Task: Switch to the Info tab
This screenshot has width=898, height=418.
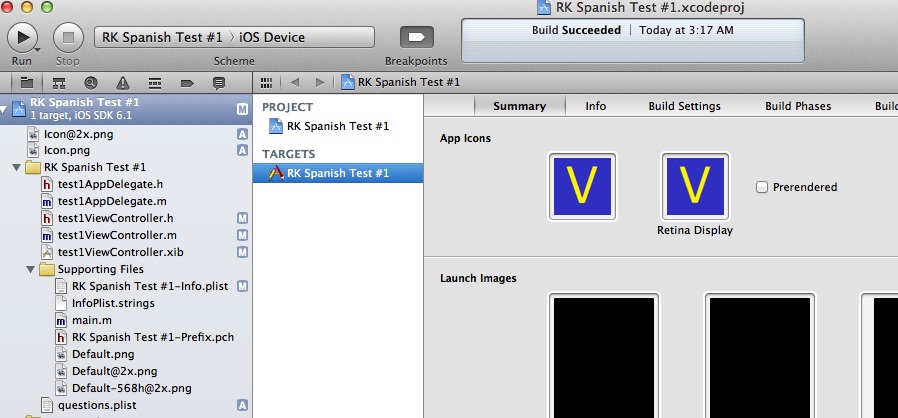Action: [596, 106]
